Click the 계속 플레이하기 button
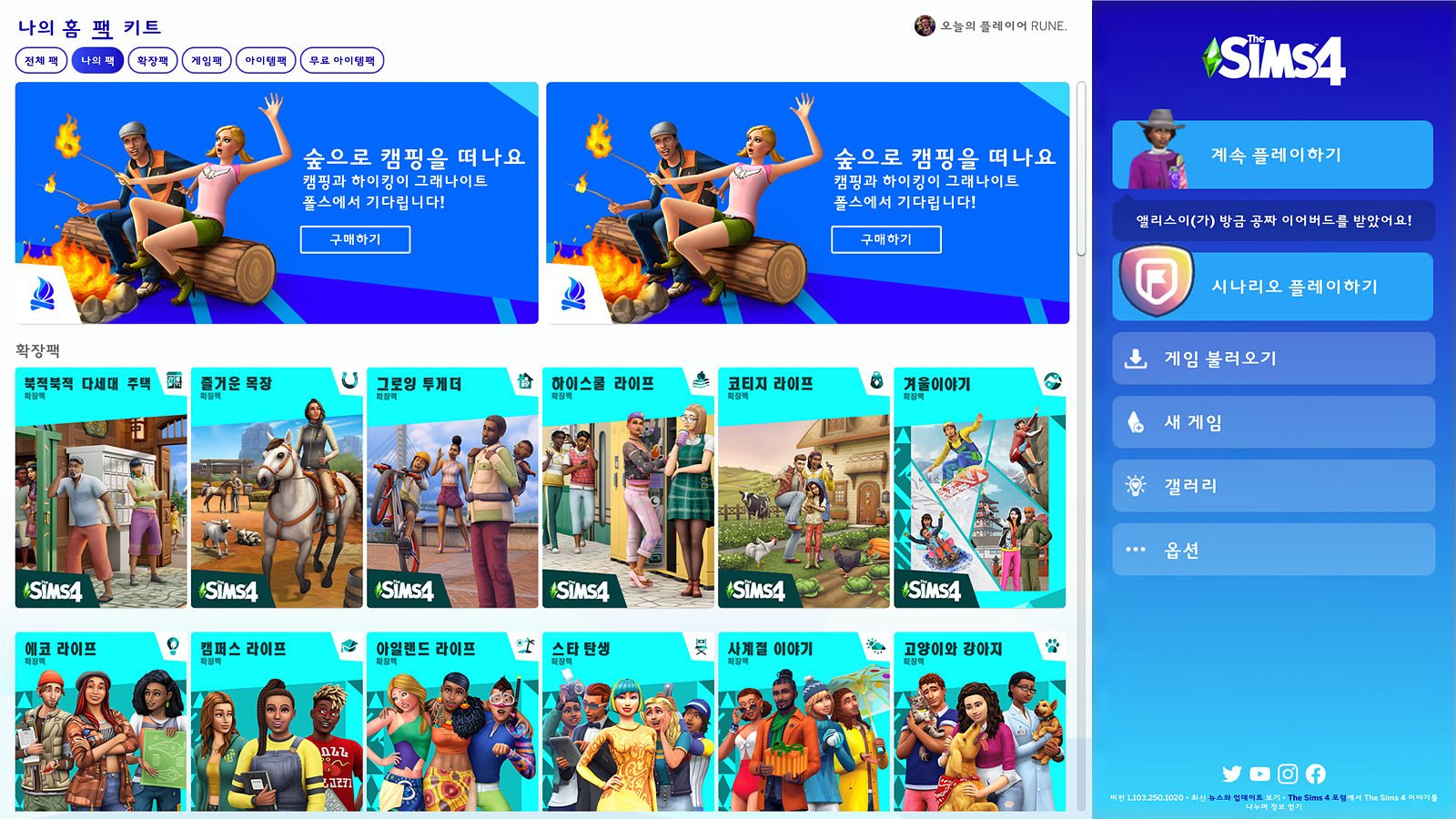Screen dimensions: 1456x819 pos(1273,155)
